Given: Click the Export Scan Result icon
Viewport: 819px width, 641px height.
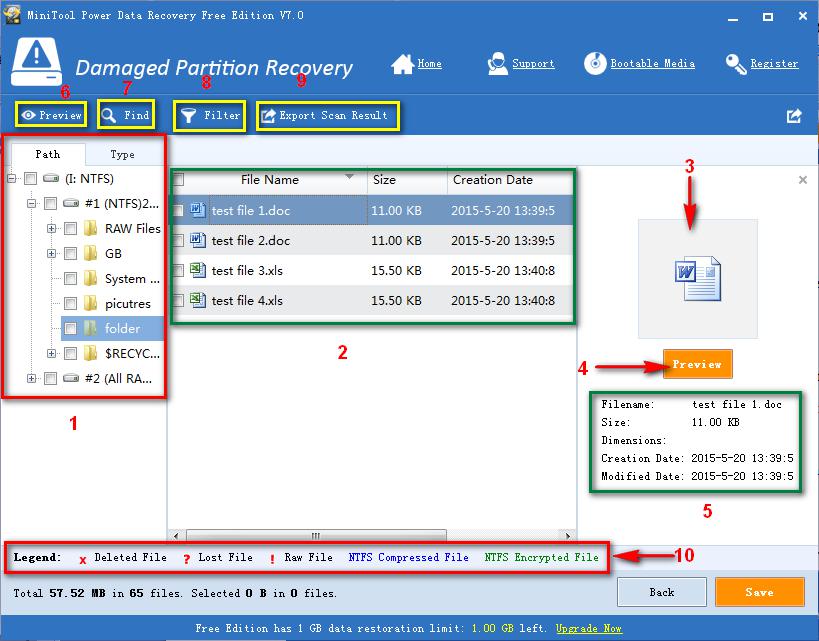Looking at the screenshot, I should pyautogui.click(x=267, y=116).
